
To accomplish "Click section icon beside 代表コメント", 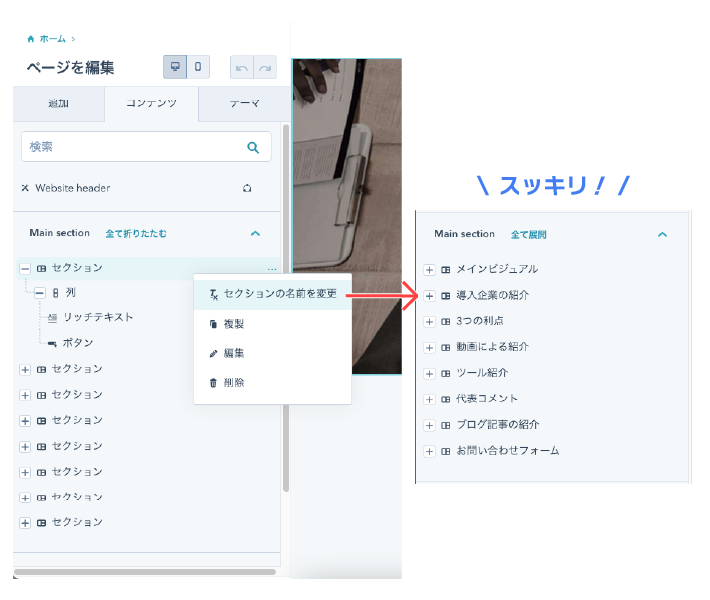I will click(446, 399).
